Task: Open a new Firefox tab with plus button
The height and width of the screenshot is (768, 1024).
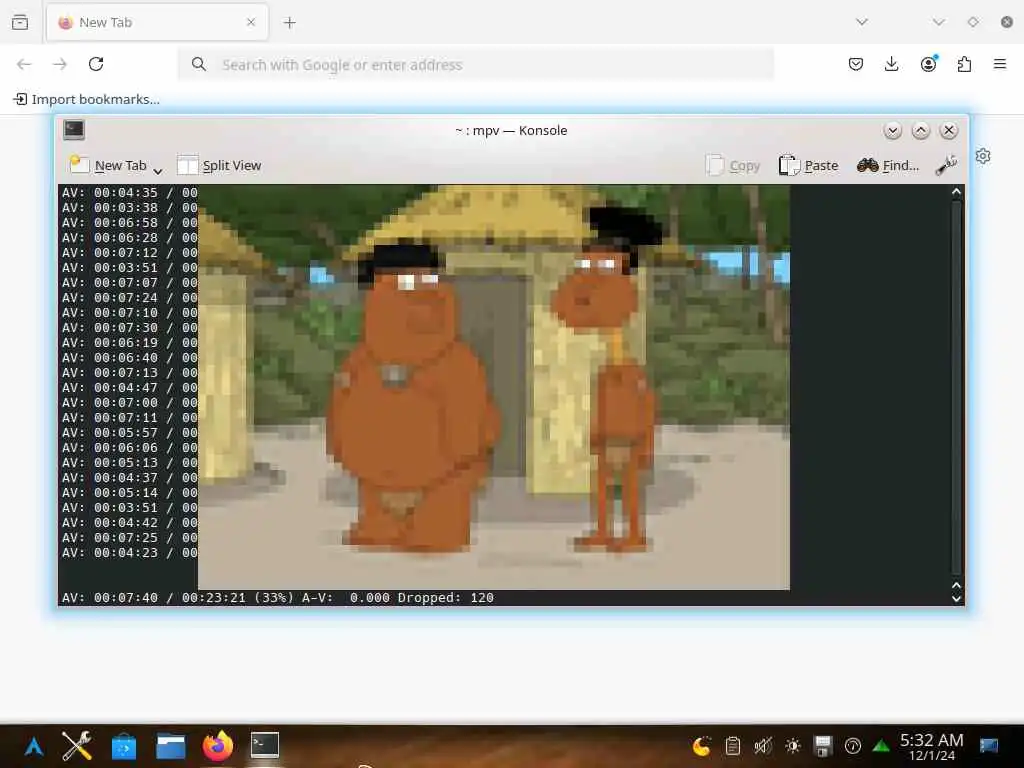Action: coord(289,23)
